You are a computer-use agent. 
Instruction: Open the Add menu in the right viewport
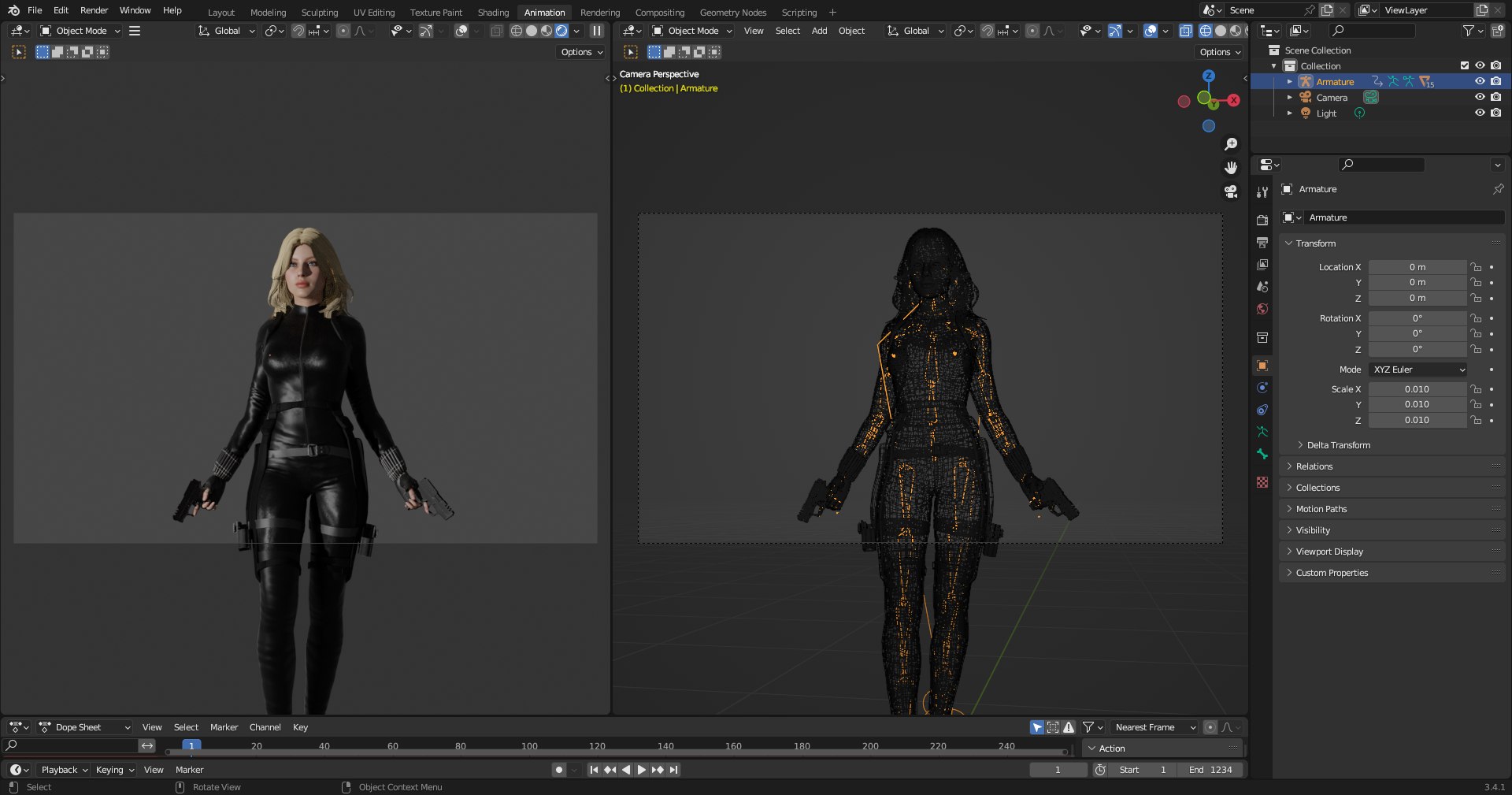[819, 31]
